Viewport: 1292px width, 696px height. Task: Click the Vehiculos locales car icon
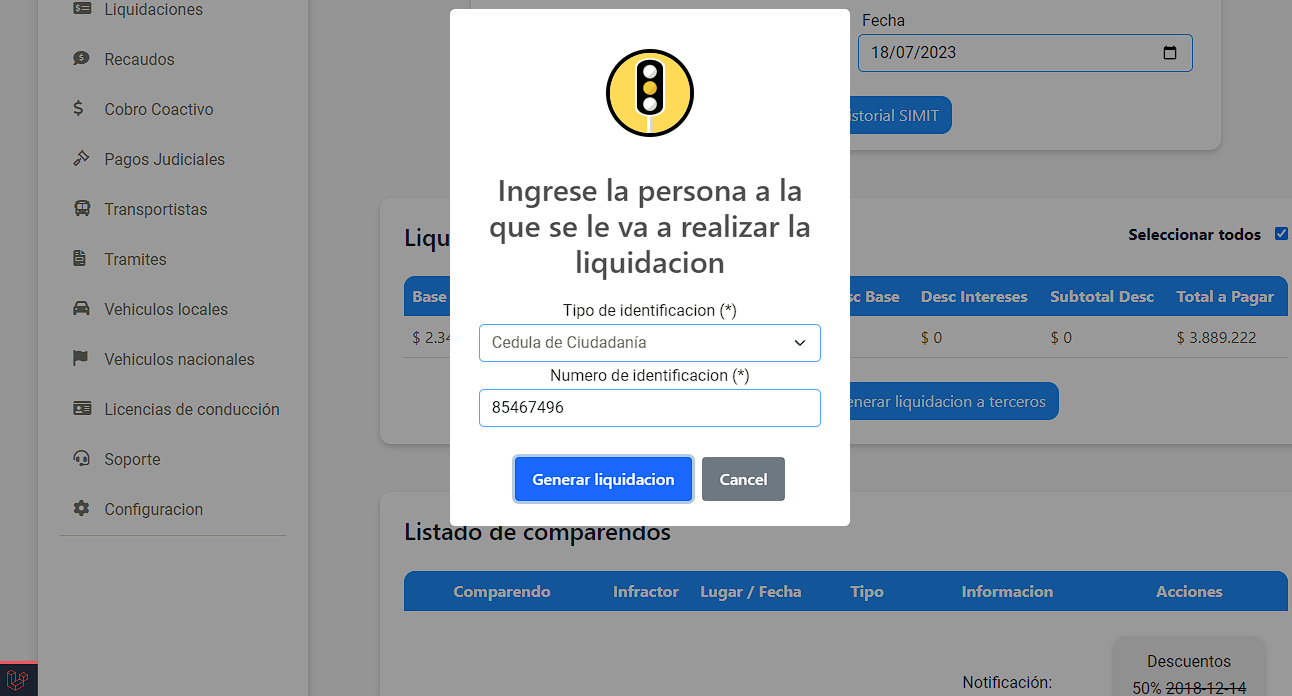tap(81, 309)
